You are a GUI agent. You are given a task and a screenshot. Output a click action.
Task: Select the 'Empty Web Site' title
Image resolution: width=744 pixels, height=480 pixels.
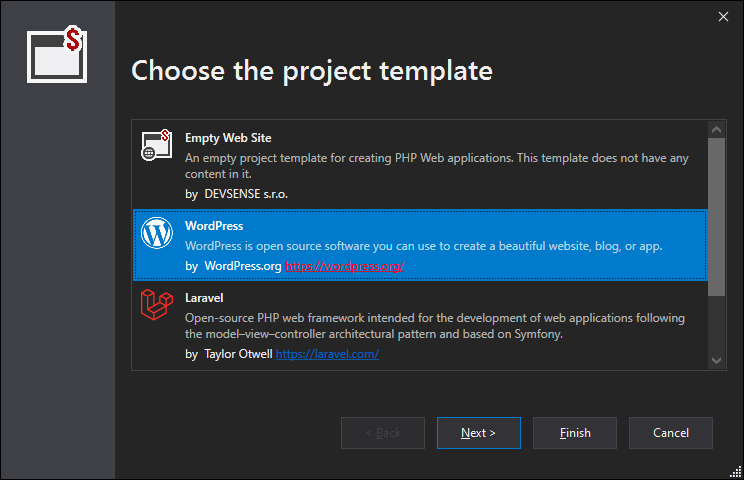coord(228,138)
